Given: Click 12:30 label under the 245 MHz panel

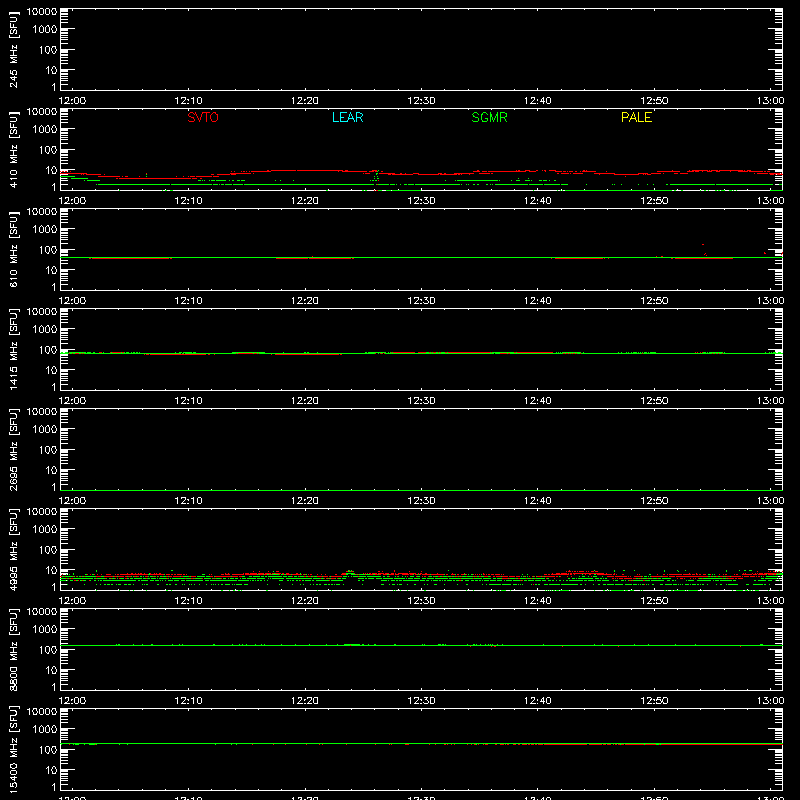Looking at the screenshot, I should coord(421,101).
